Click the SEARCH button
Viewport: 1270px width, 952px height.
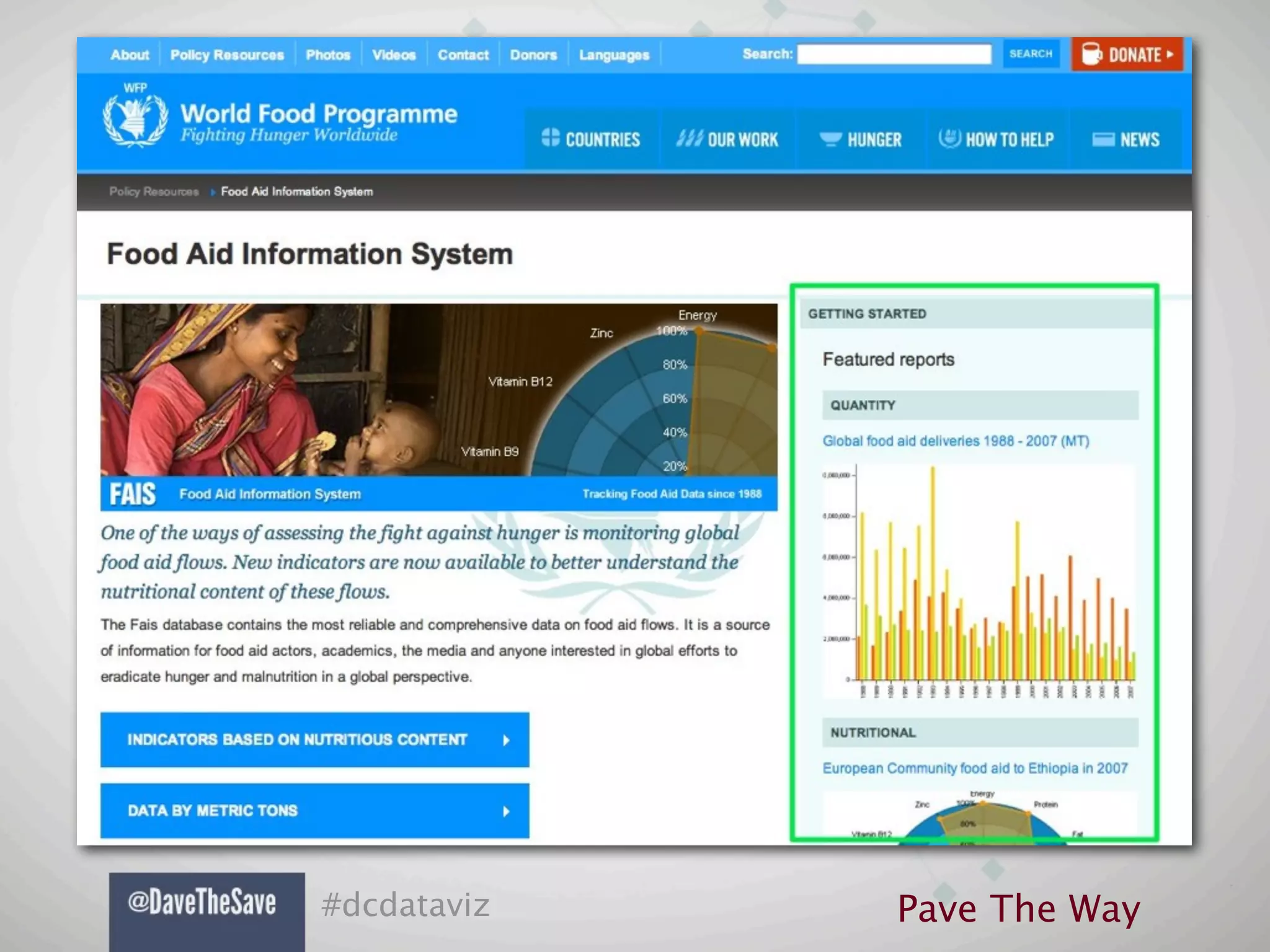[x=1031, y=54]
